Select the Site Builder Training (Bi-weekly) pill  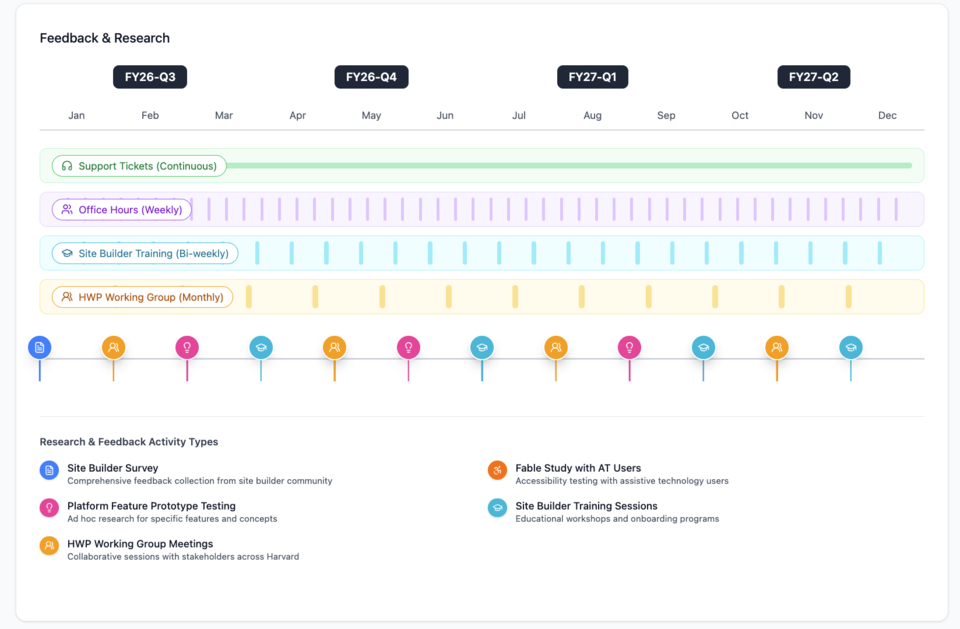[145, 254]
